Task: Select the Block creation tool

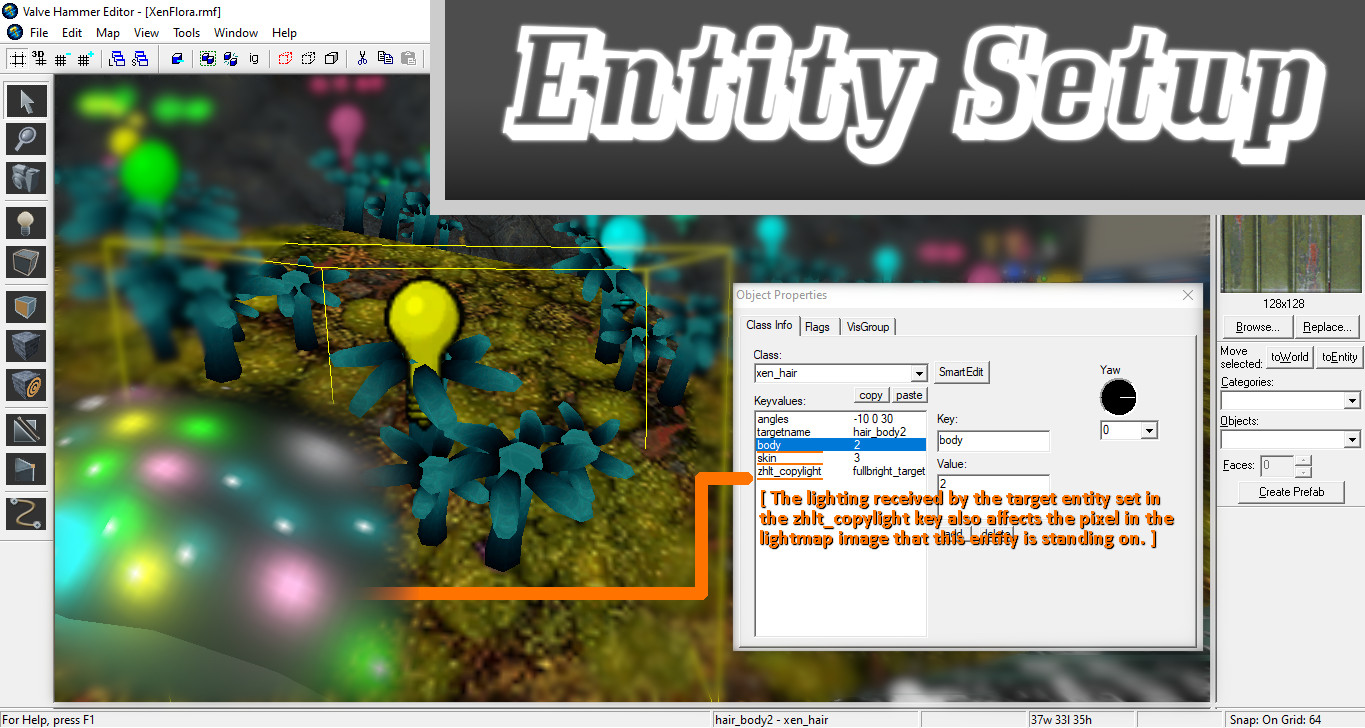Action: click(26, 262)
